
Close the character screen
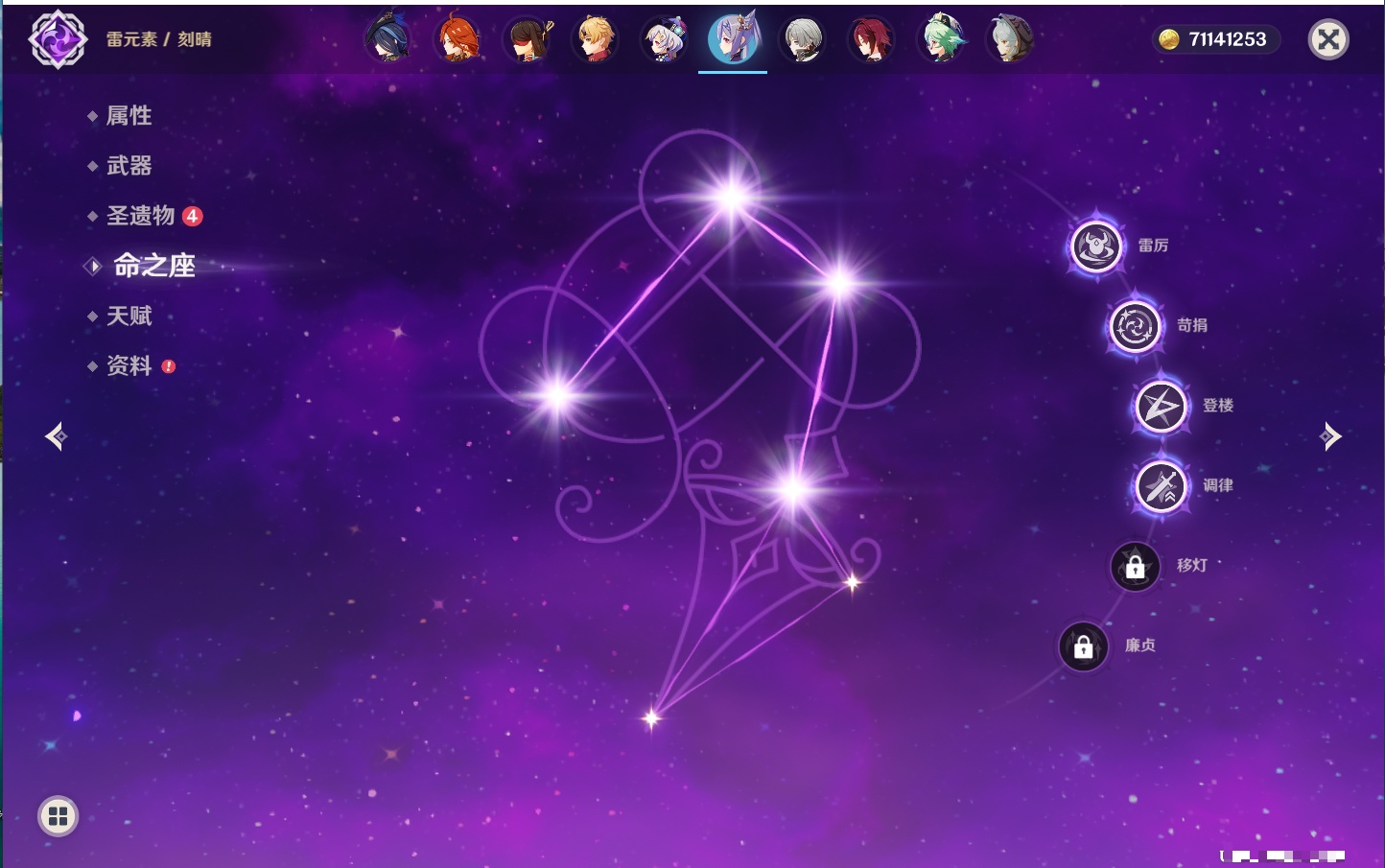(1328, 39)
